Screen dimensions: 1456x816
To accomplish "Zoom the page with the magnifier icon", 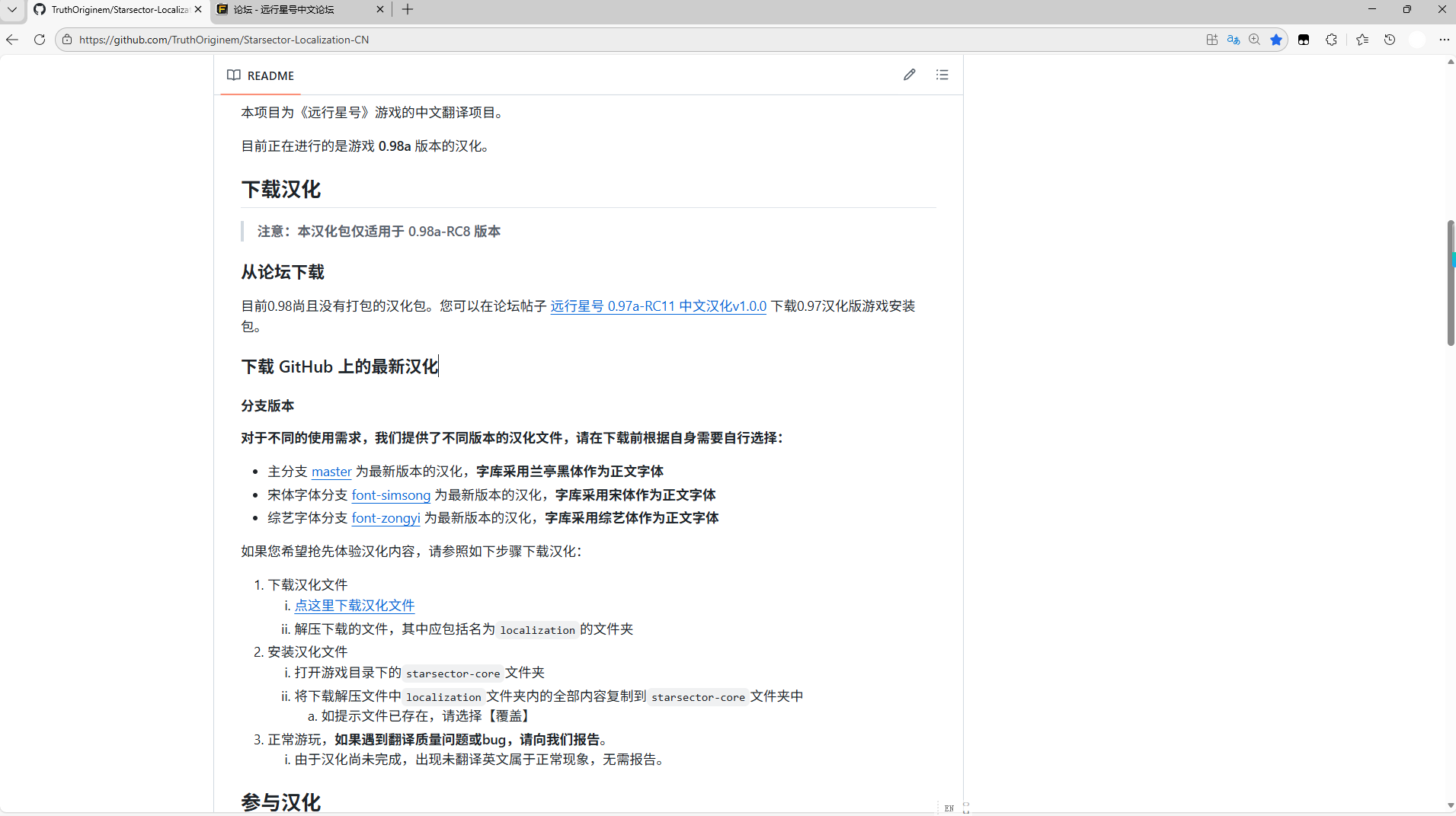I will (1255, 40).
